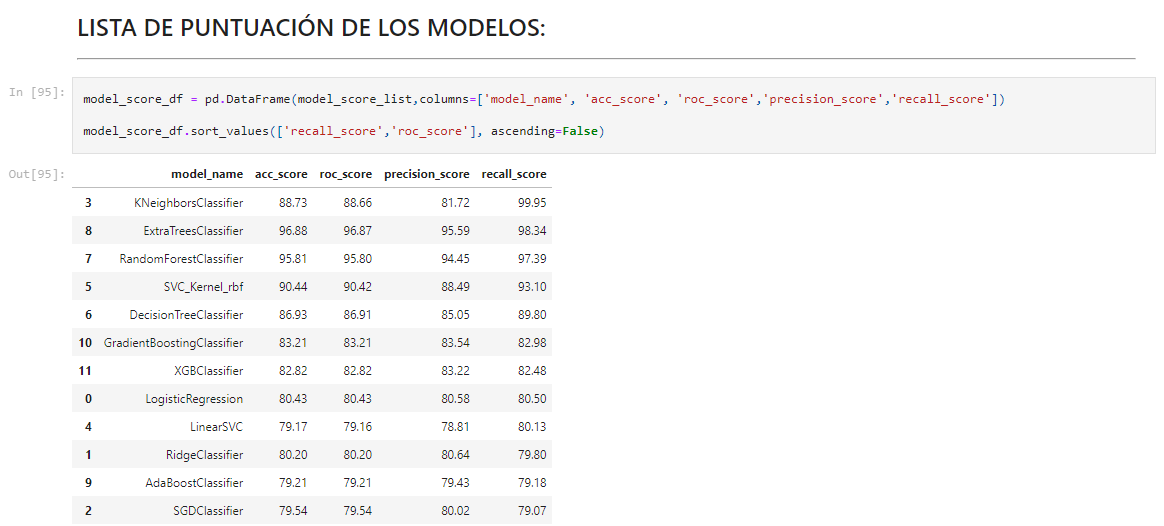Click roc_score value 79.16 for LinearSVC

[358, 427]
